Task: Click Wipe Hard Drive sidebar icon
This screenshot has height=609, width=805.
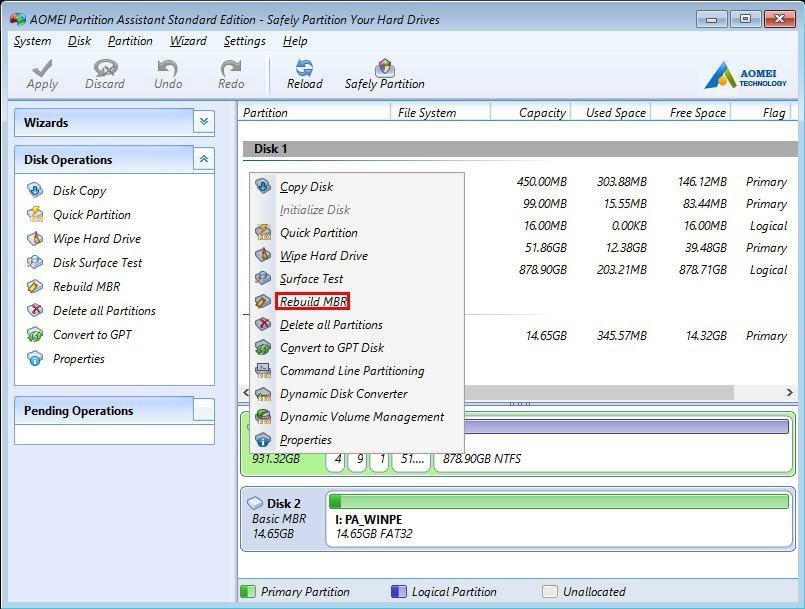Action: (x=35, y=239)
